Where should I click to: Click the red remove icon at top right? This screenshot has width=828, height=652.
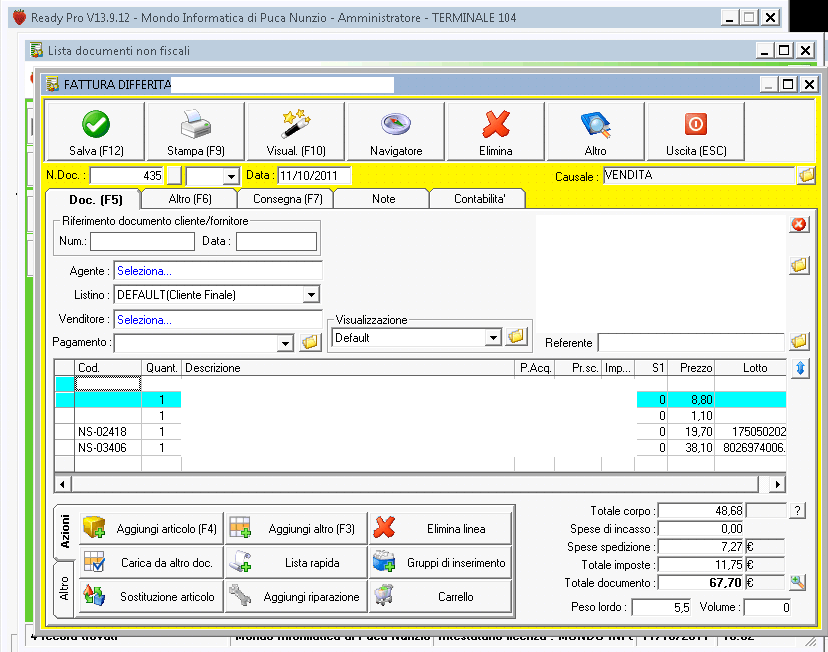799,224
